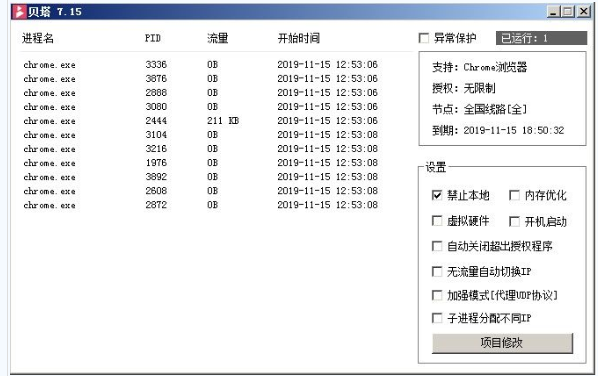Check 自动关闭超出授权程序 option
Viewport: 598px width, 376px height.
(437, 246)
